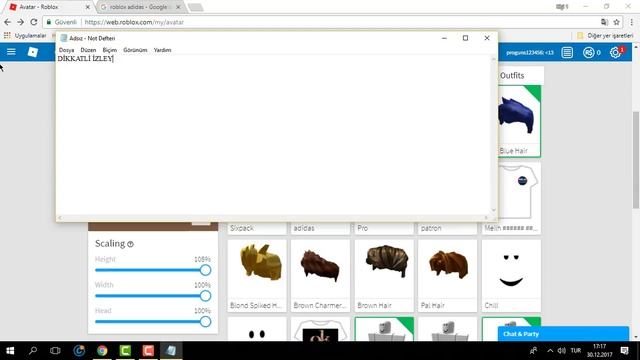Click the Notepad vertical scrollbar down arrow
Viewport: 640px width, 360px height.
point(493,211)
